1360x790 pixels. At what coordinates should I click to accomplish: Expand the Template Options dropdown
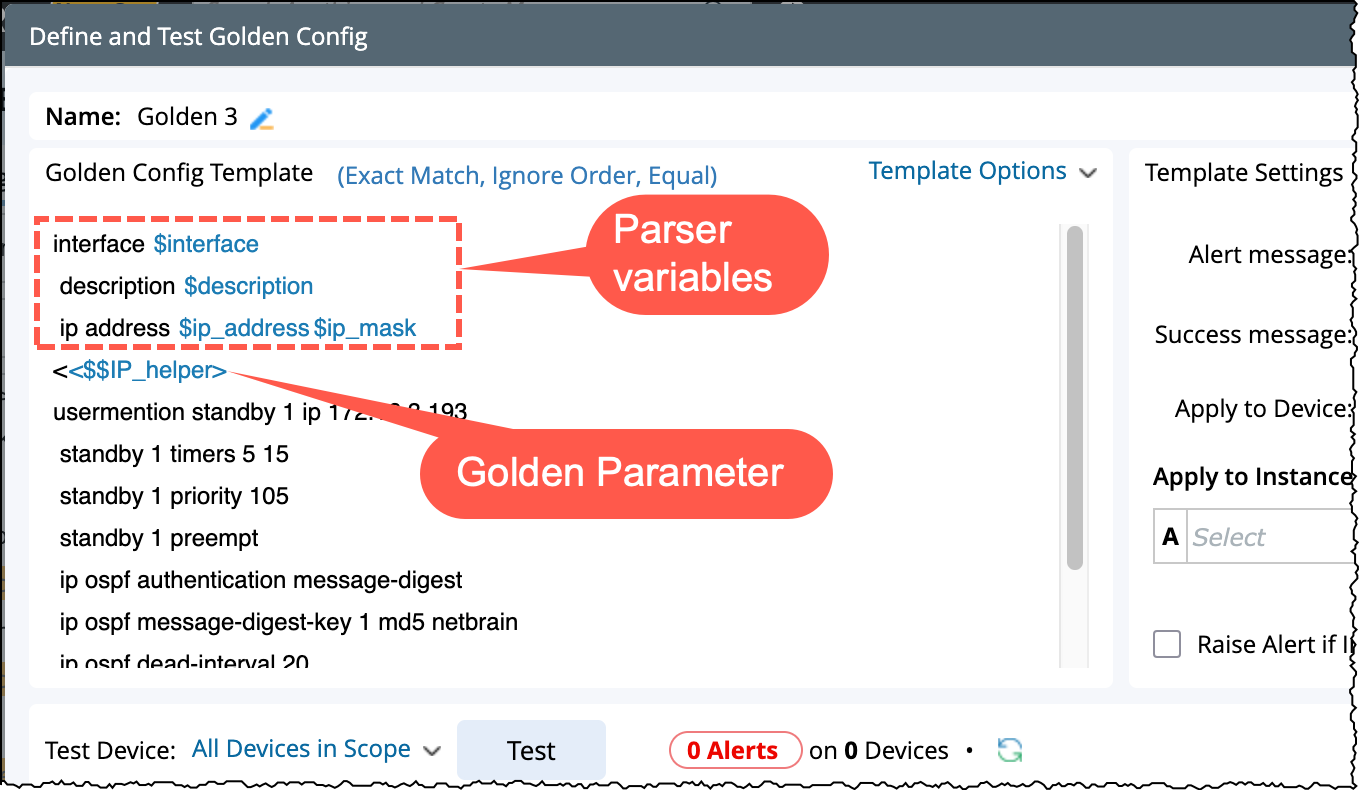click(982, 172)
